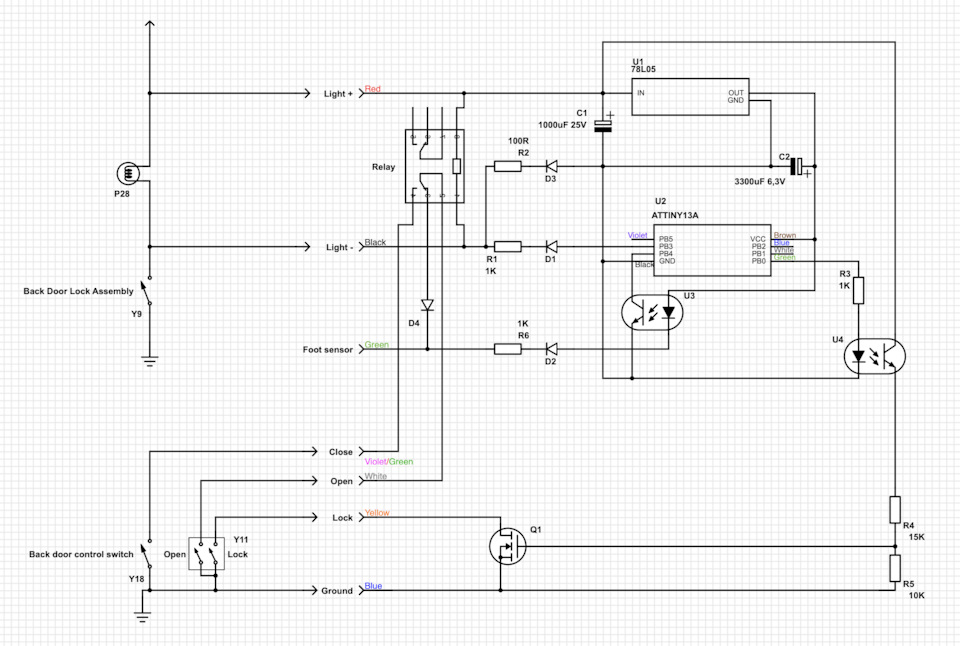
Task: Click the 'Light +' connector label
Action: 339,94
